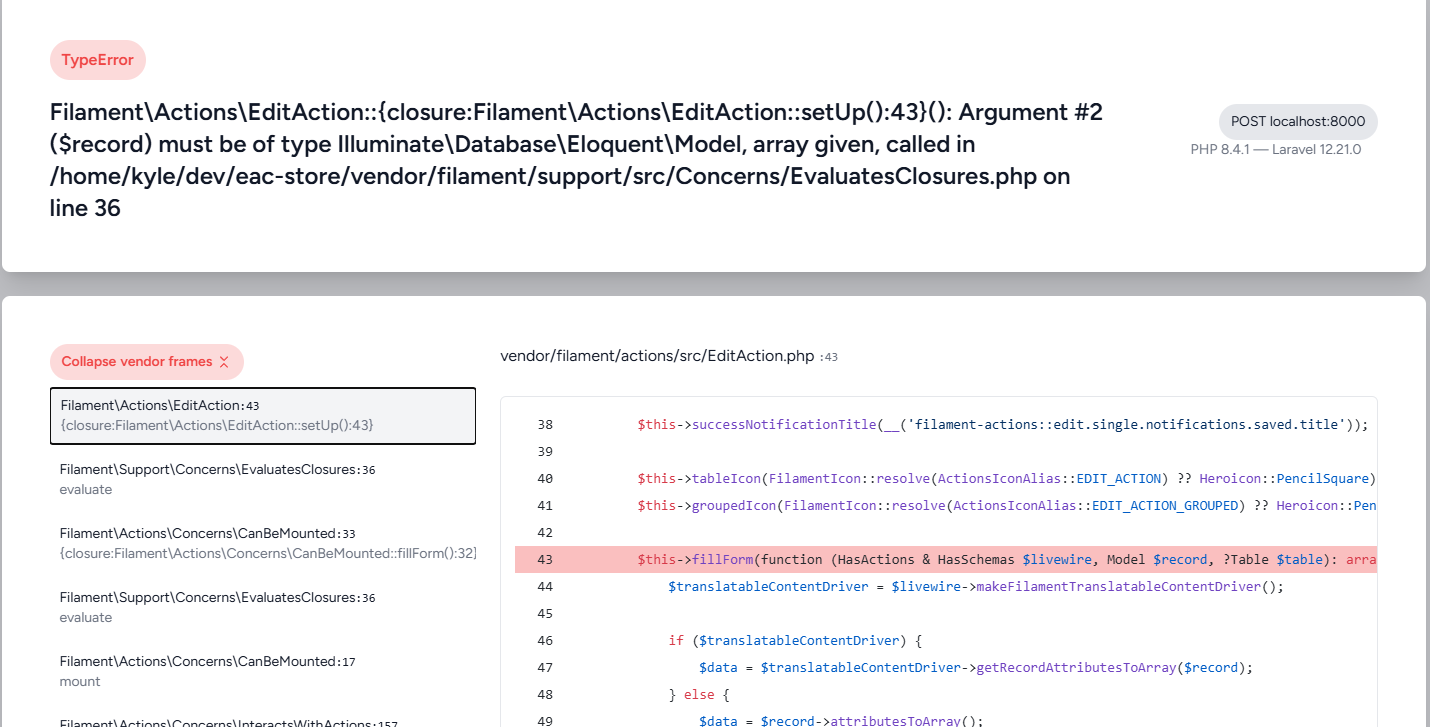1430x727 pixels.
Task: Click the "} else {" code on line 48
Action: 698,695
